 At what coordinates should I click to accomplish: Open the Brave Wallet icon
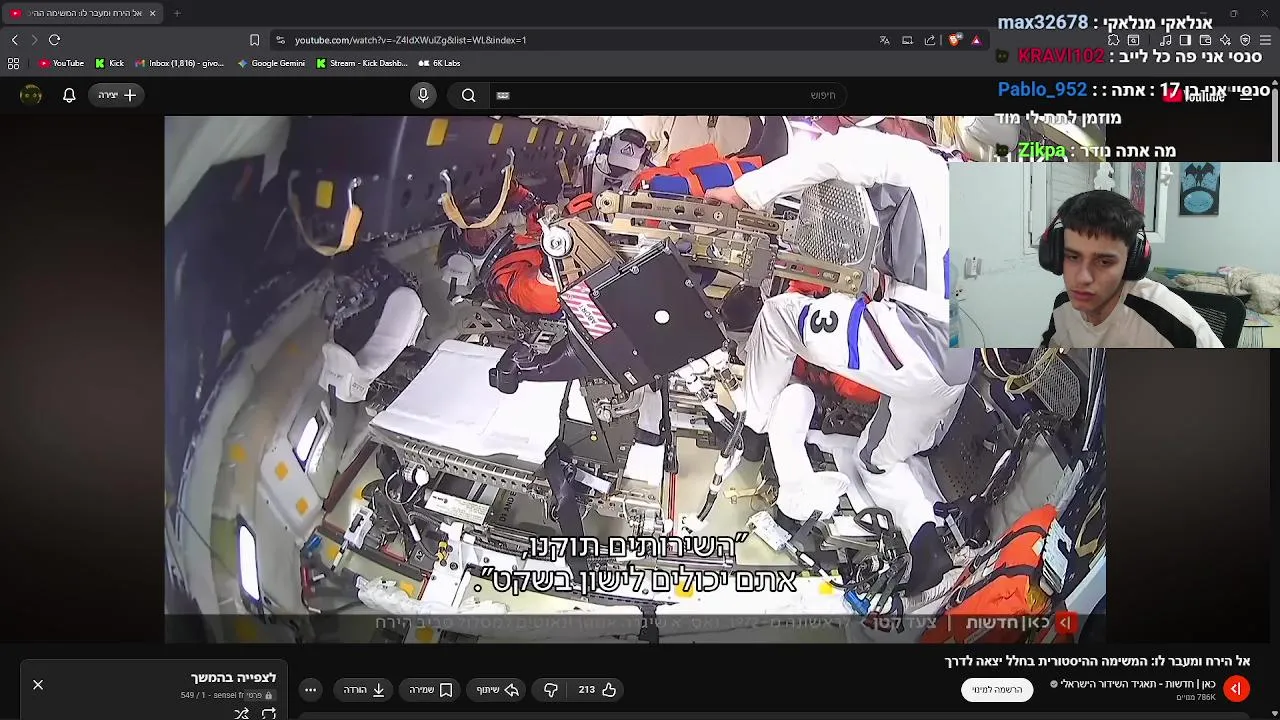(x=1205, y=40)
